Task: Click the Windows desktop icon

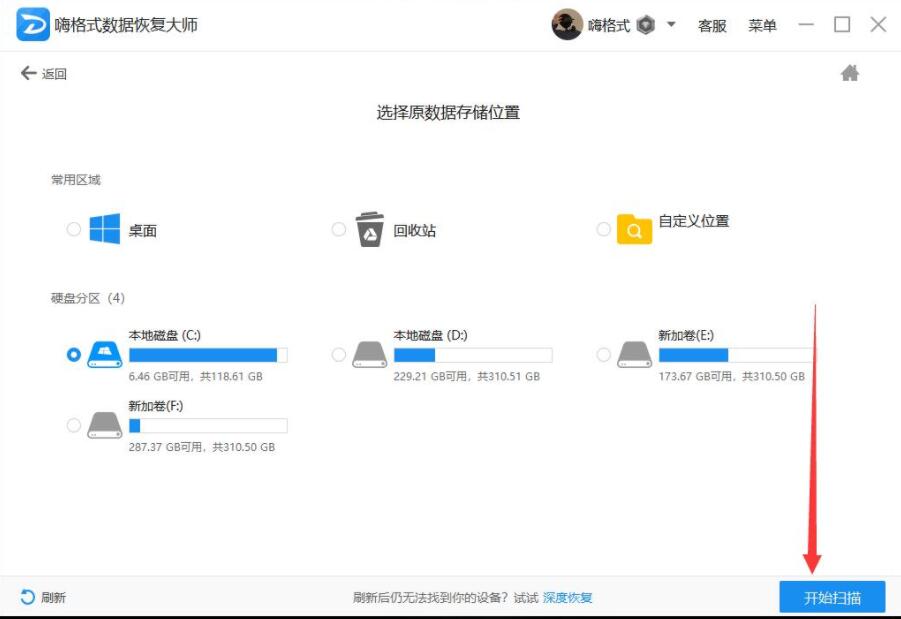Action: point(105,229)
